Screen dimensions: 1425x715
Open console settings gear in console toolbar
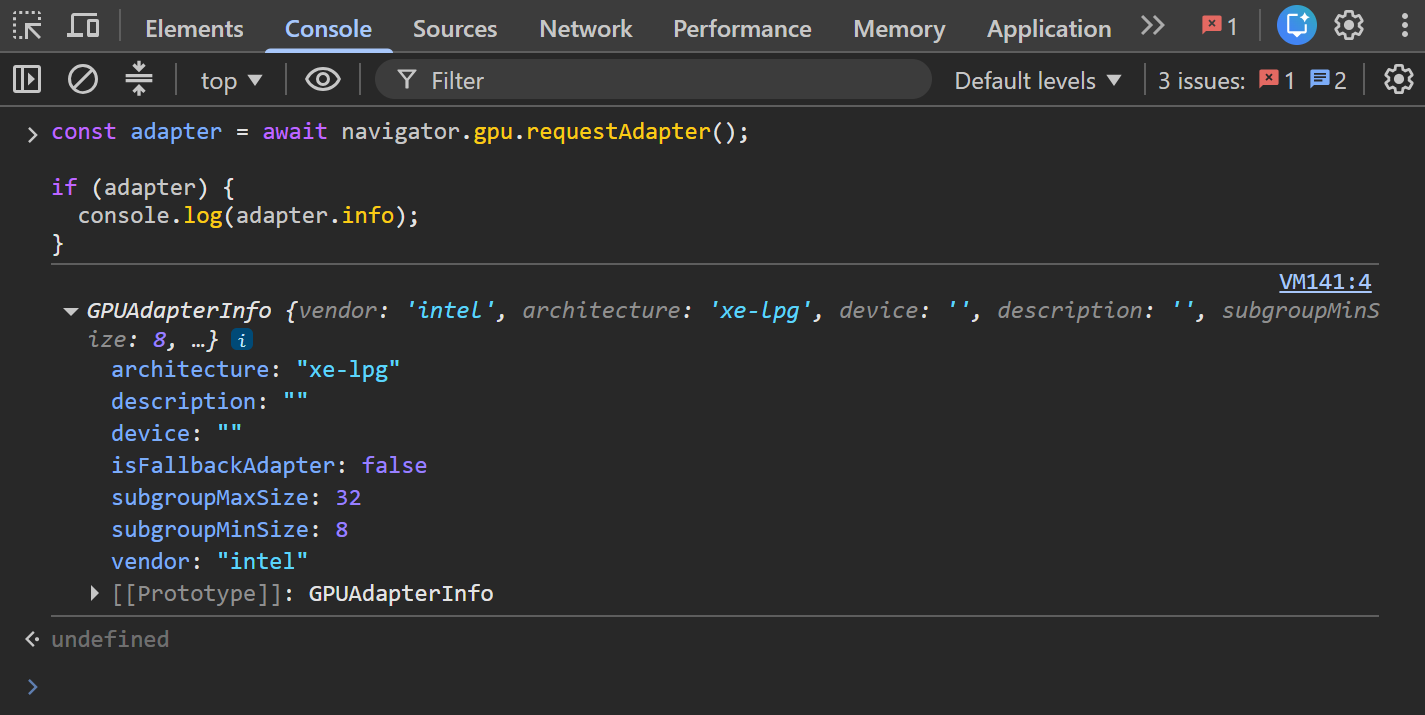(1398, 79)
